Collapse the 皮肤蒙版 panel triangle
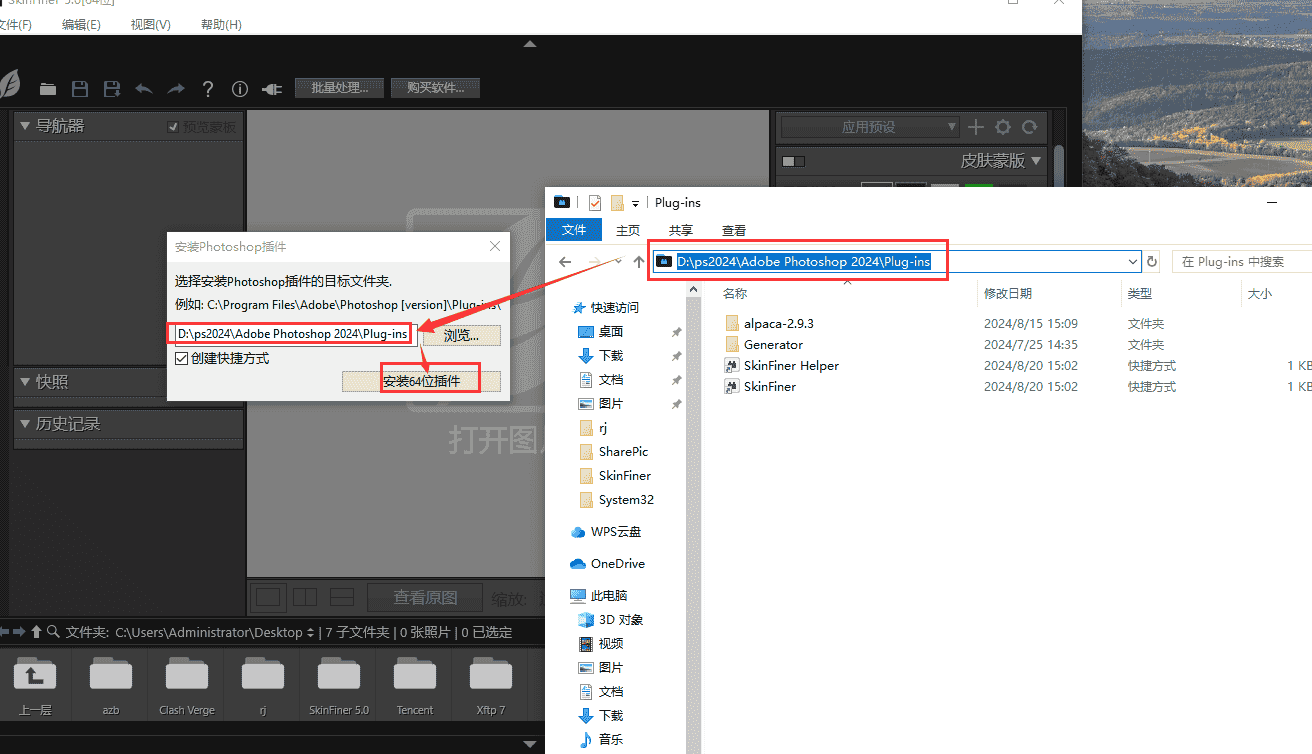Image resolution: width=1312 pixels, height=754 pixels. point(1036,160)
